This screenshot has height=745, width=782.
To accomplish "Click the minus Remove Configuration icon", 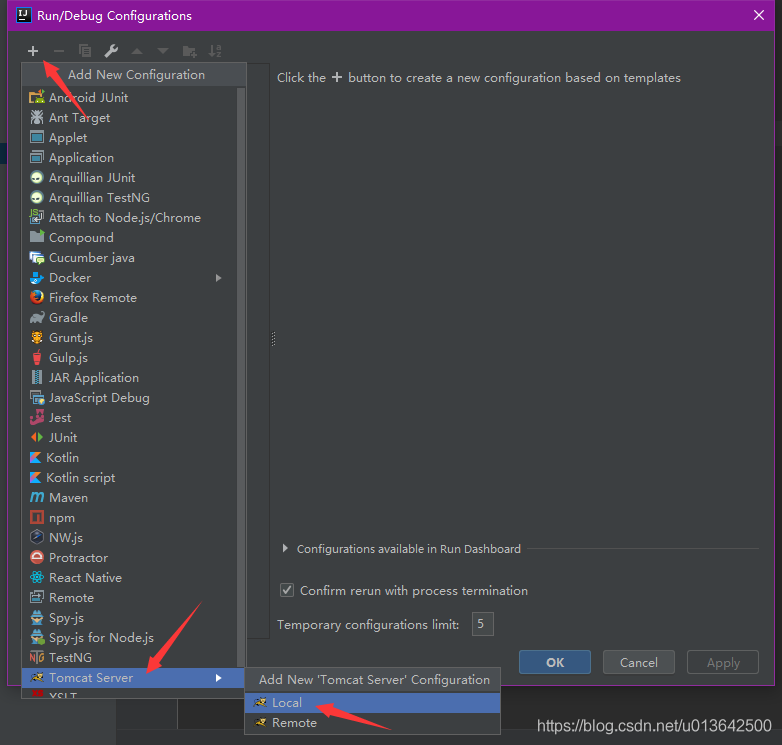I will click(59, 51).
